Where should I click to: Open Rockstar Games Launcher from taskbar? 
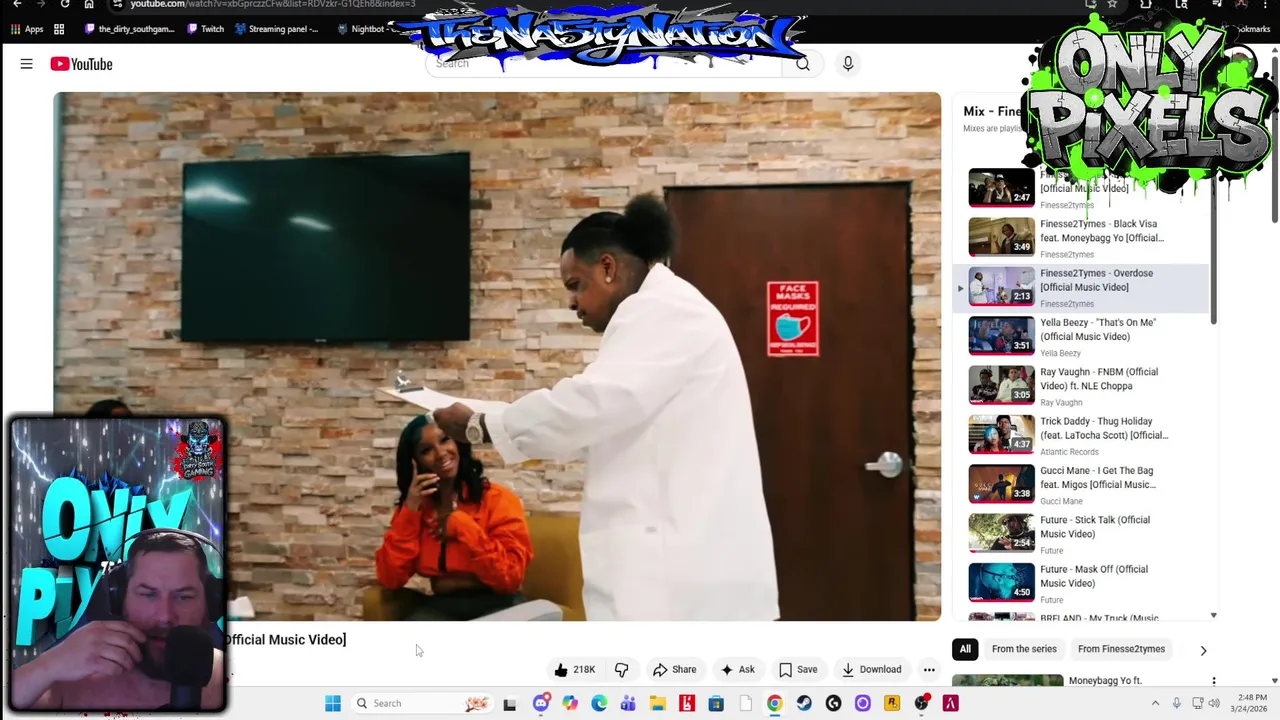892,703
